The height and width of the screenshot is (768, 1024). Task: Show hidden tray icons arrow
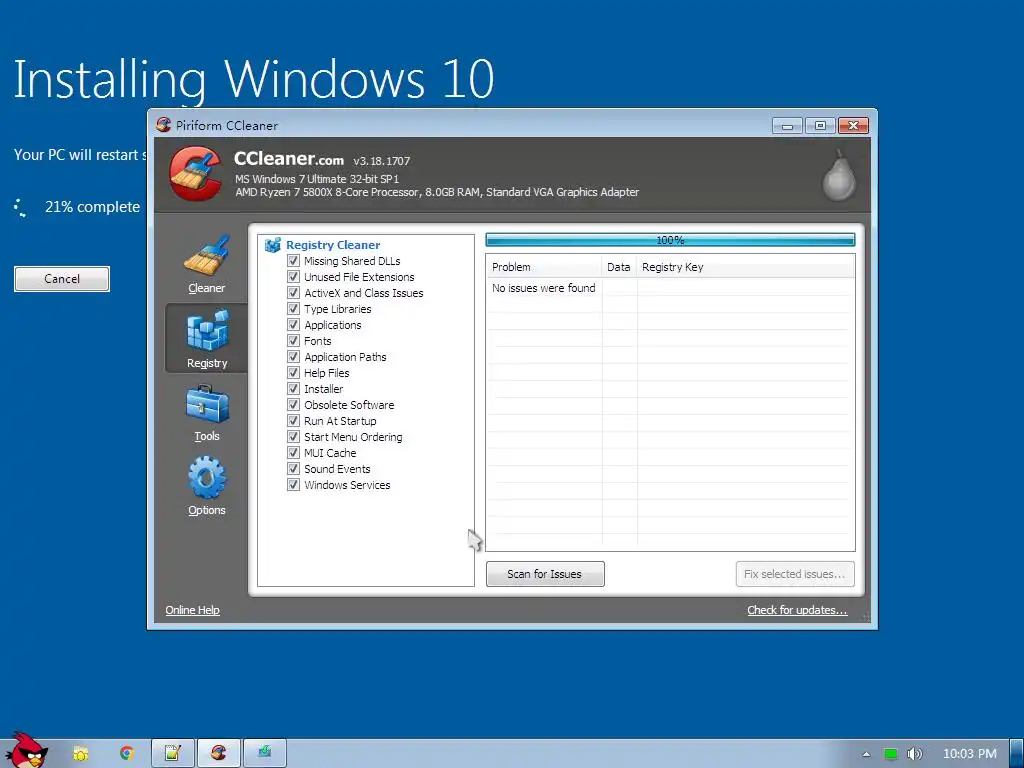(x=867, y=754)
